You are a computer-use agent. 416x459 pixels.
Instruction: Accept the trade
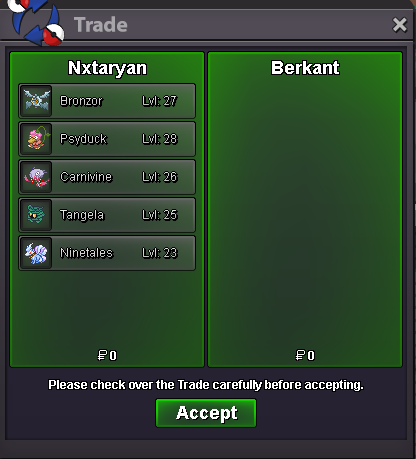(206, 413)
